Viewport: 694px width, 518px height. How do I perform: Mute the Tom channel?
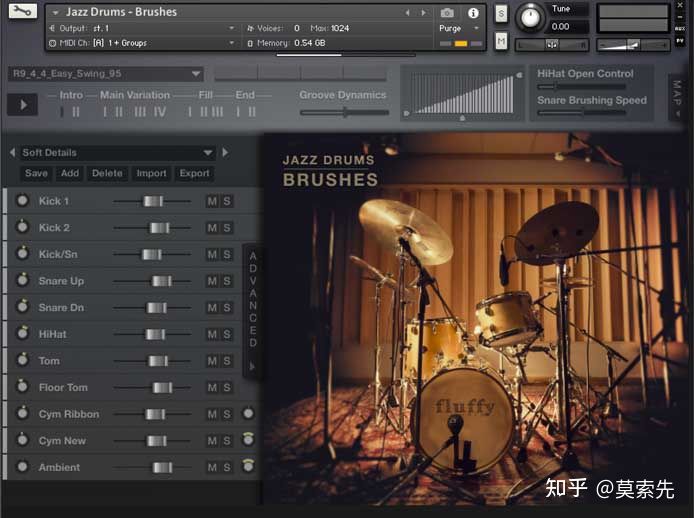212,361
